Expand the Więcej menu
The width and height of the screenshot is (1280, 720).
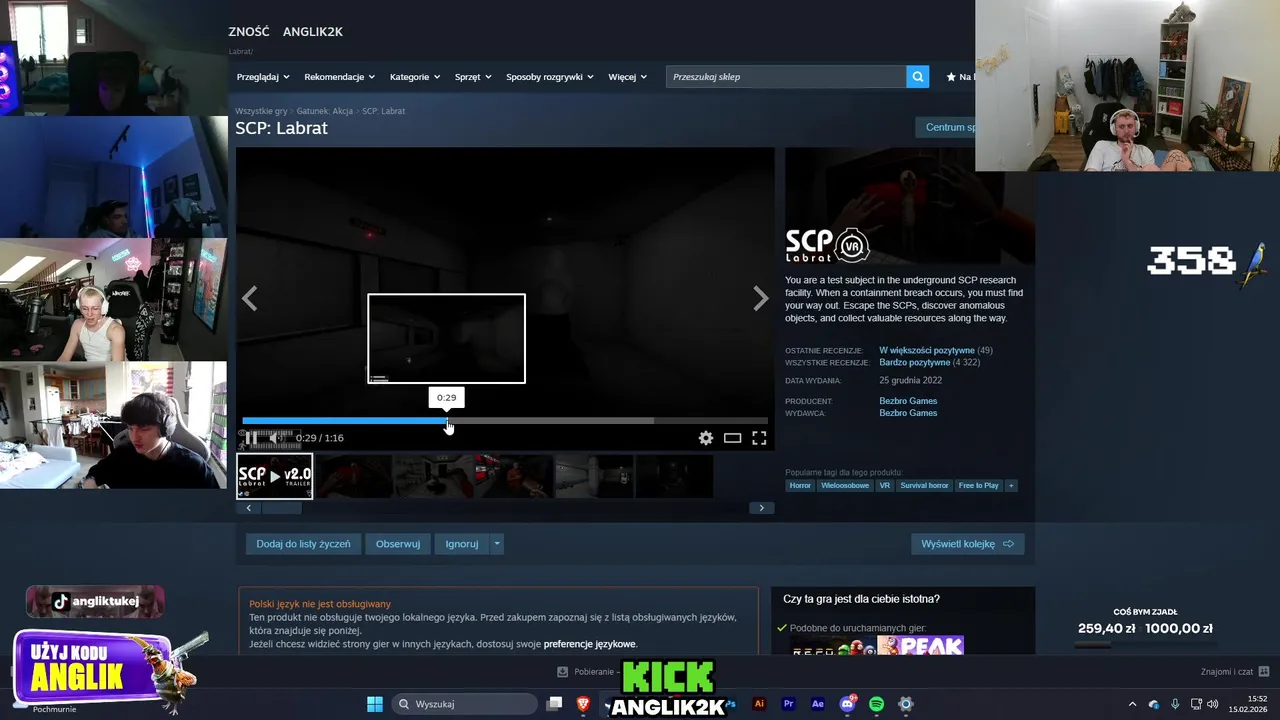(x=627, y=77)
